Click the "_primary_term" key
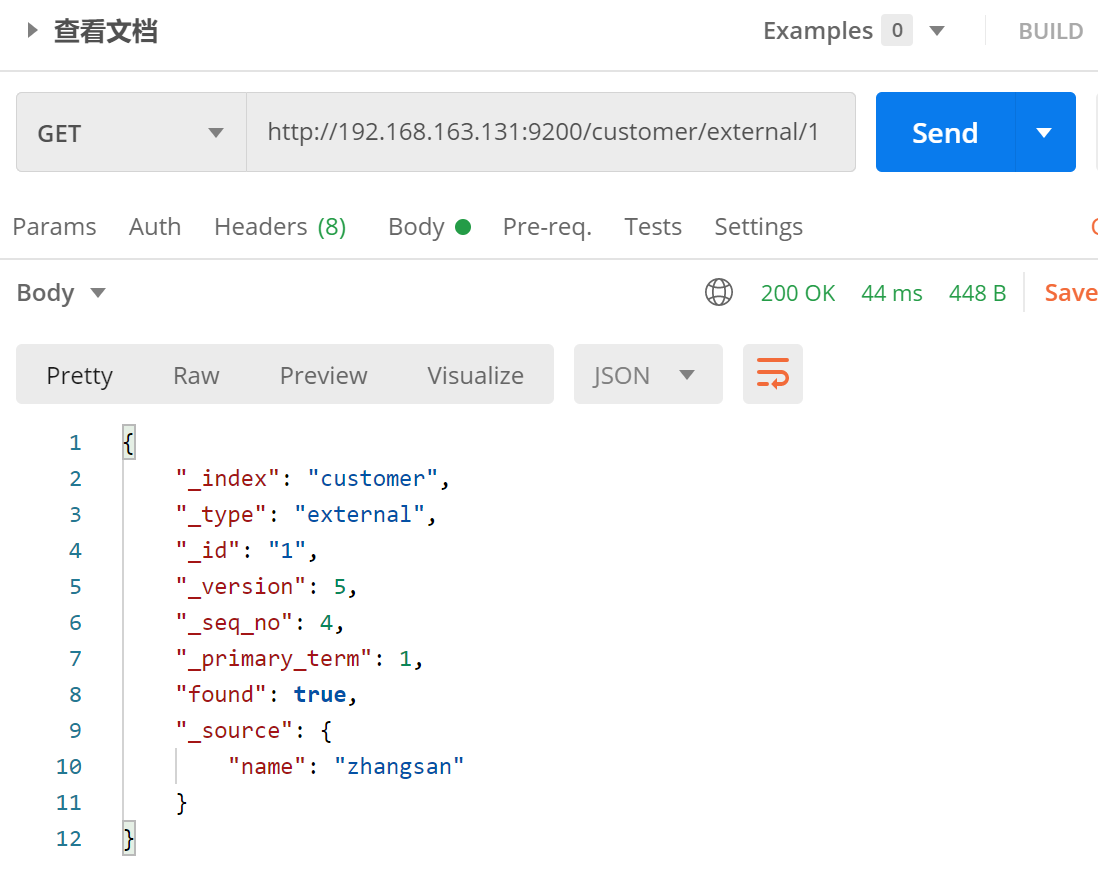The height and width of the screenshot is (873, 1098). [x=273, y=659]
